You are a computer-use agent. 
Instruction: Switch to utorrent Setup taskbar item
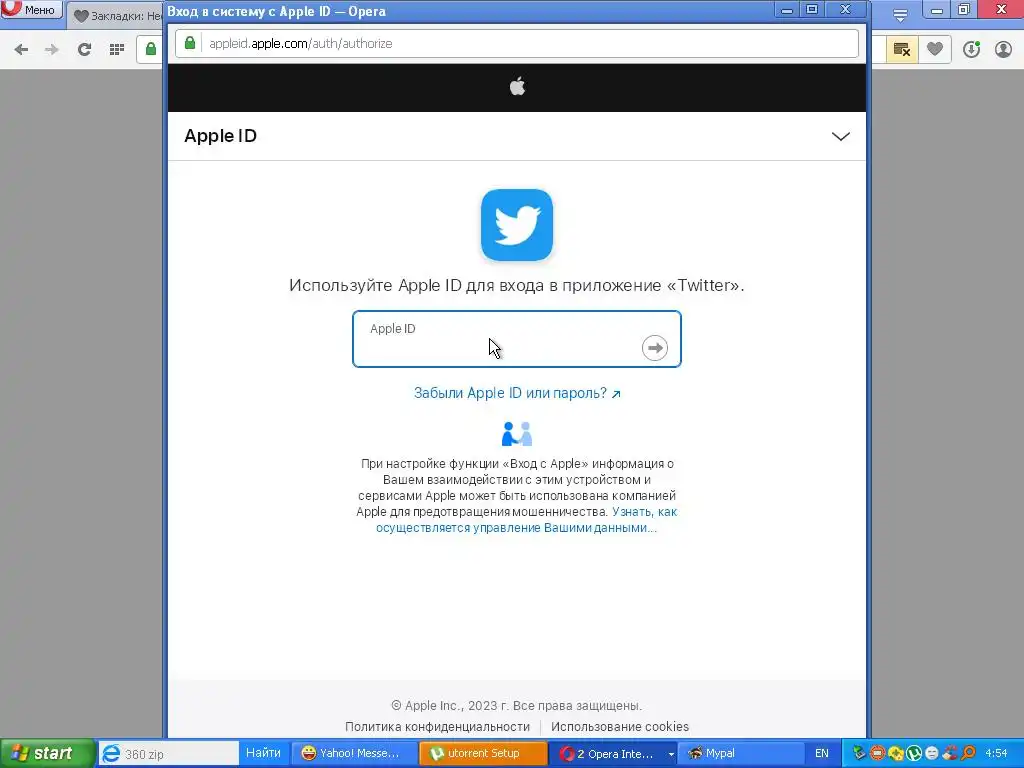[x=483, y=754]
